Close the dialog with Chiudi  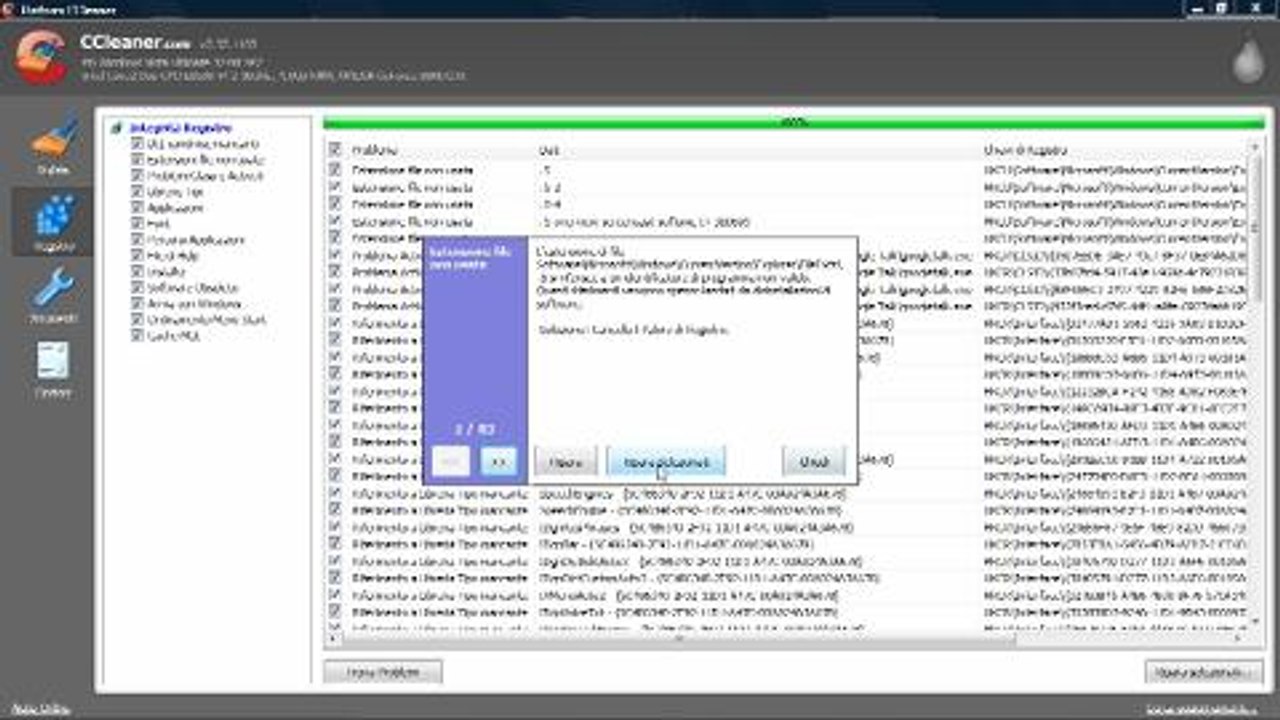click(814, 461)
